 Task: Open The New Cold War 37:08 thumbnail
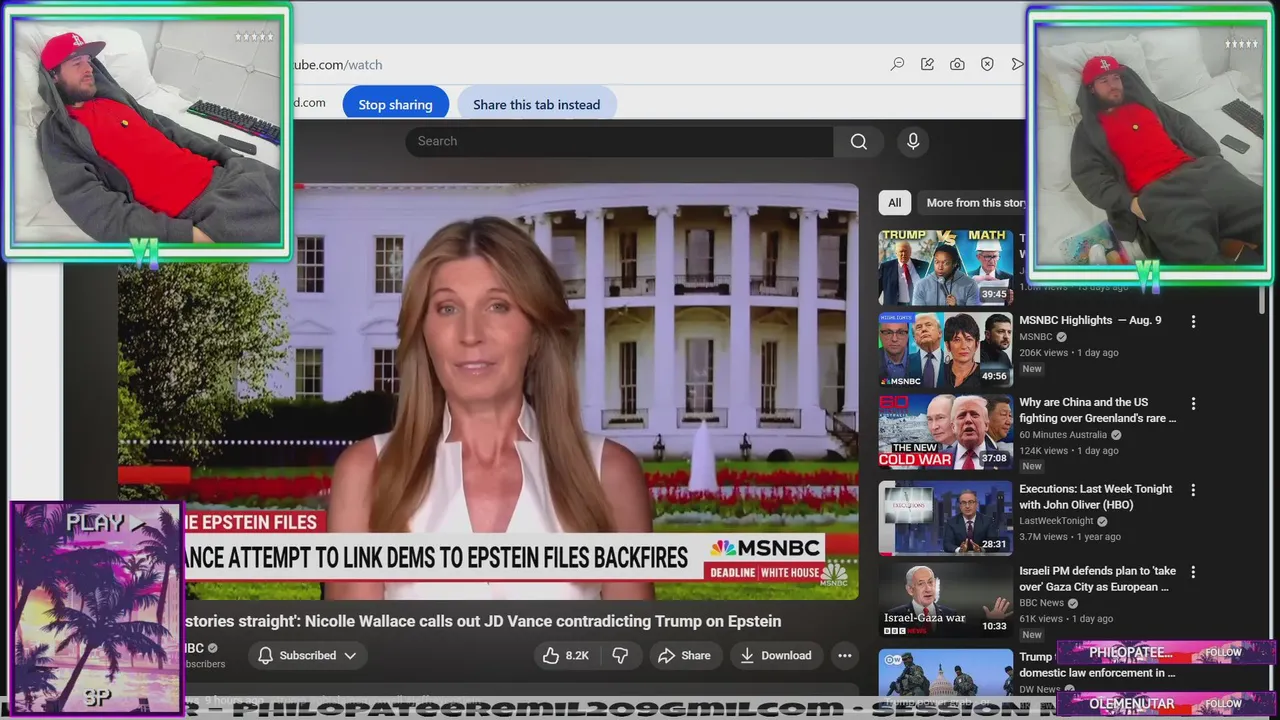click(x=946, y=432)
